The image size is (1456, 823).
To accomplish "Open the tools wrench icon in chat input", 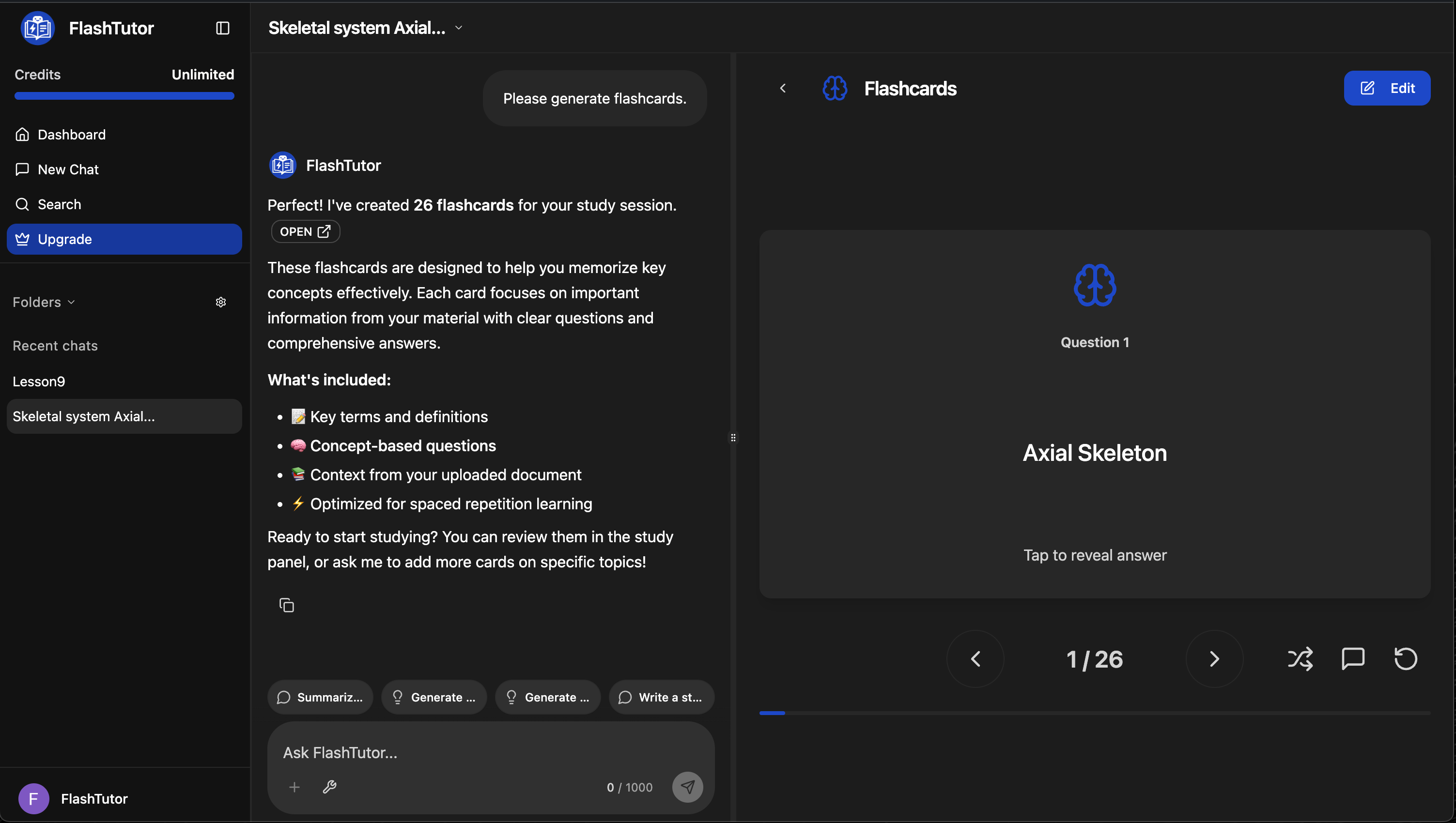I will click(329, 787).
